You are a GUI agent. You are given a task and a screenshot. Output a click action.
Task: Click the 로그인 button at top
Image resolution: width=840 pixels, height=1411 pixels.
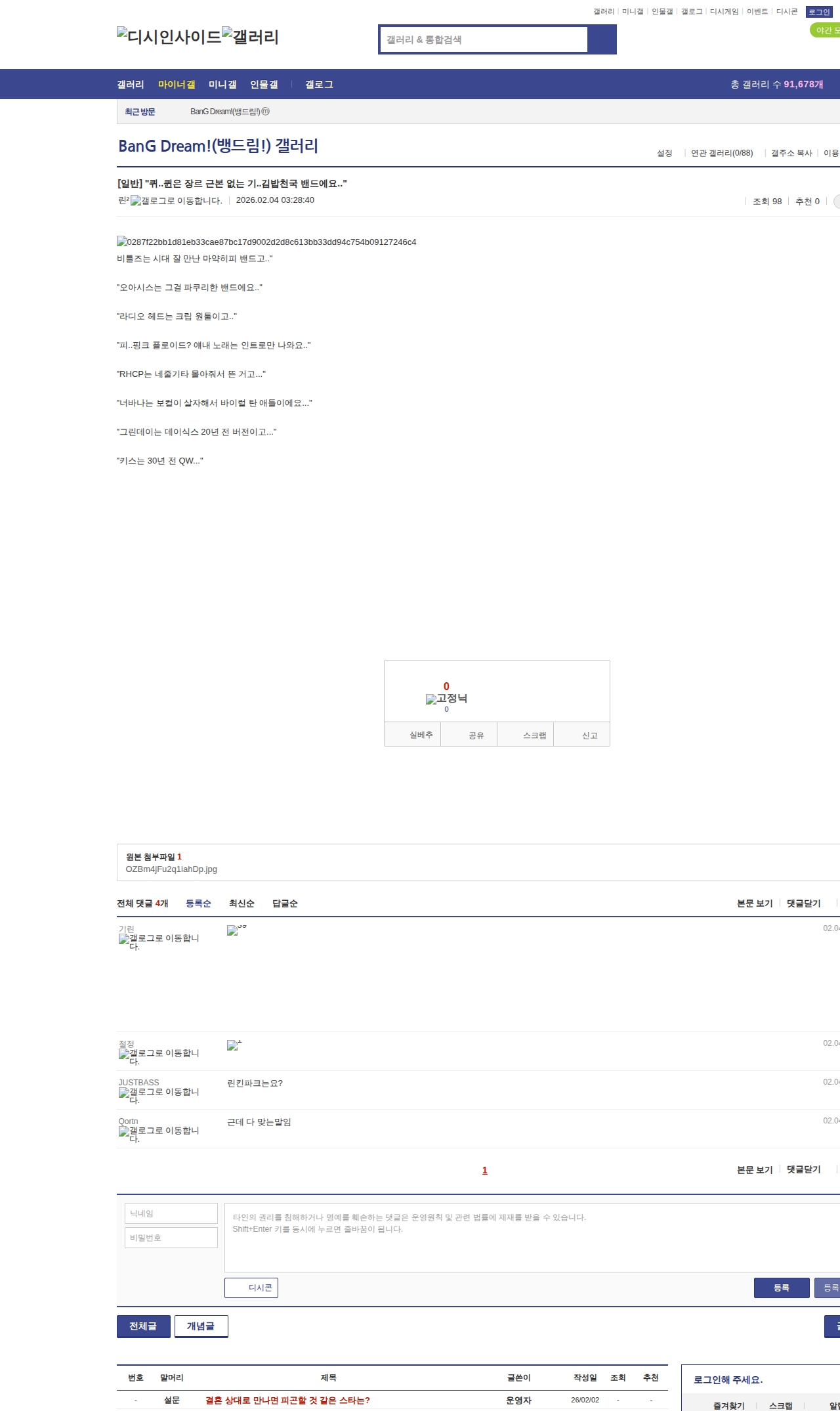click(819, 12)
